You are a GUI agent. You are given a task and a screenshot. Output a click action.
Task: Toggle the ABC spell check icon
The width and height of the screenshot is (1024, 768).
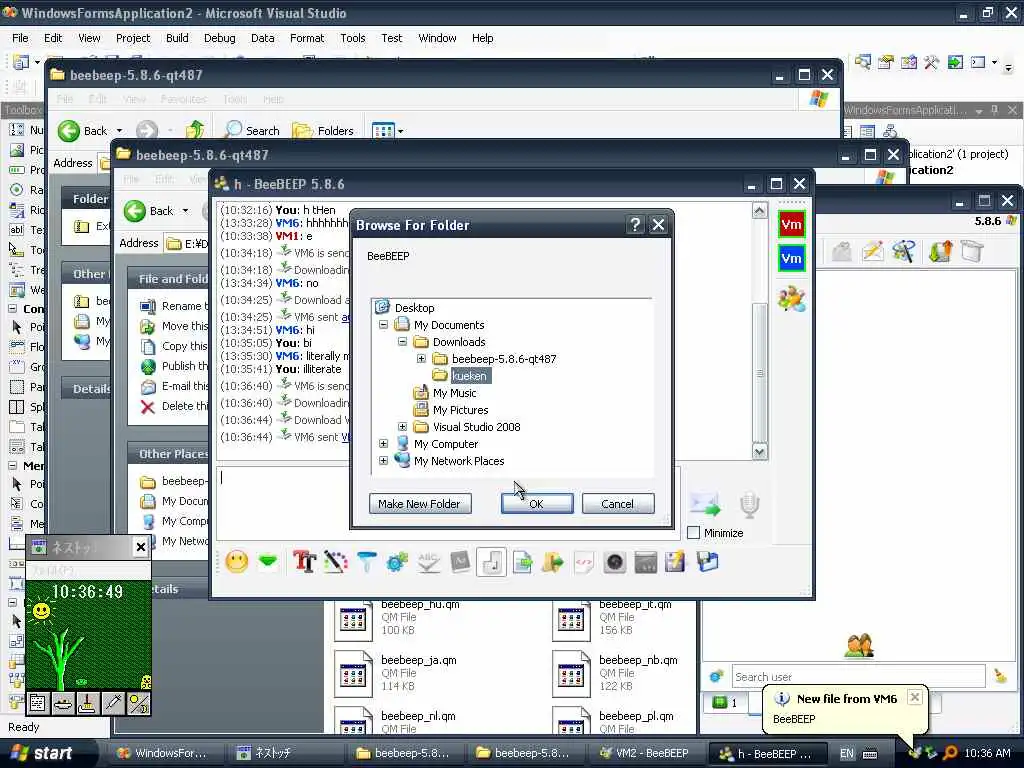point(428,562)
